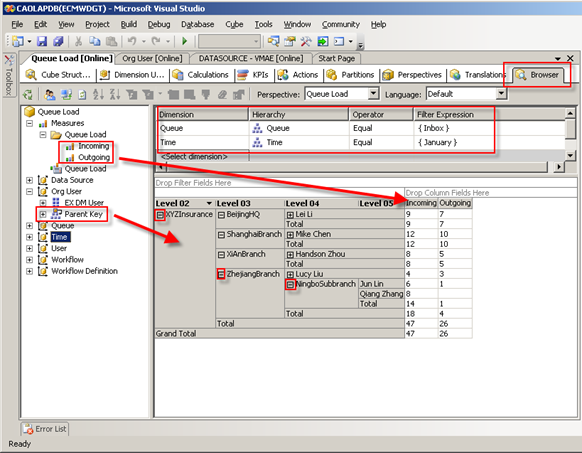Switch to the Browser tab
The image size is (582, 453).
pos(538,75)
